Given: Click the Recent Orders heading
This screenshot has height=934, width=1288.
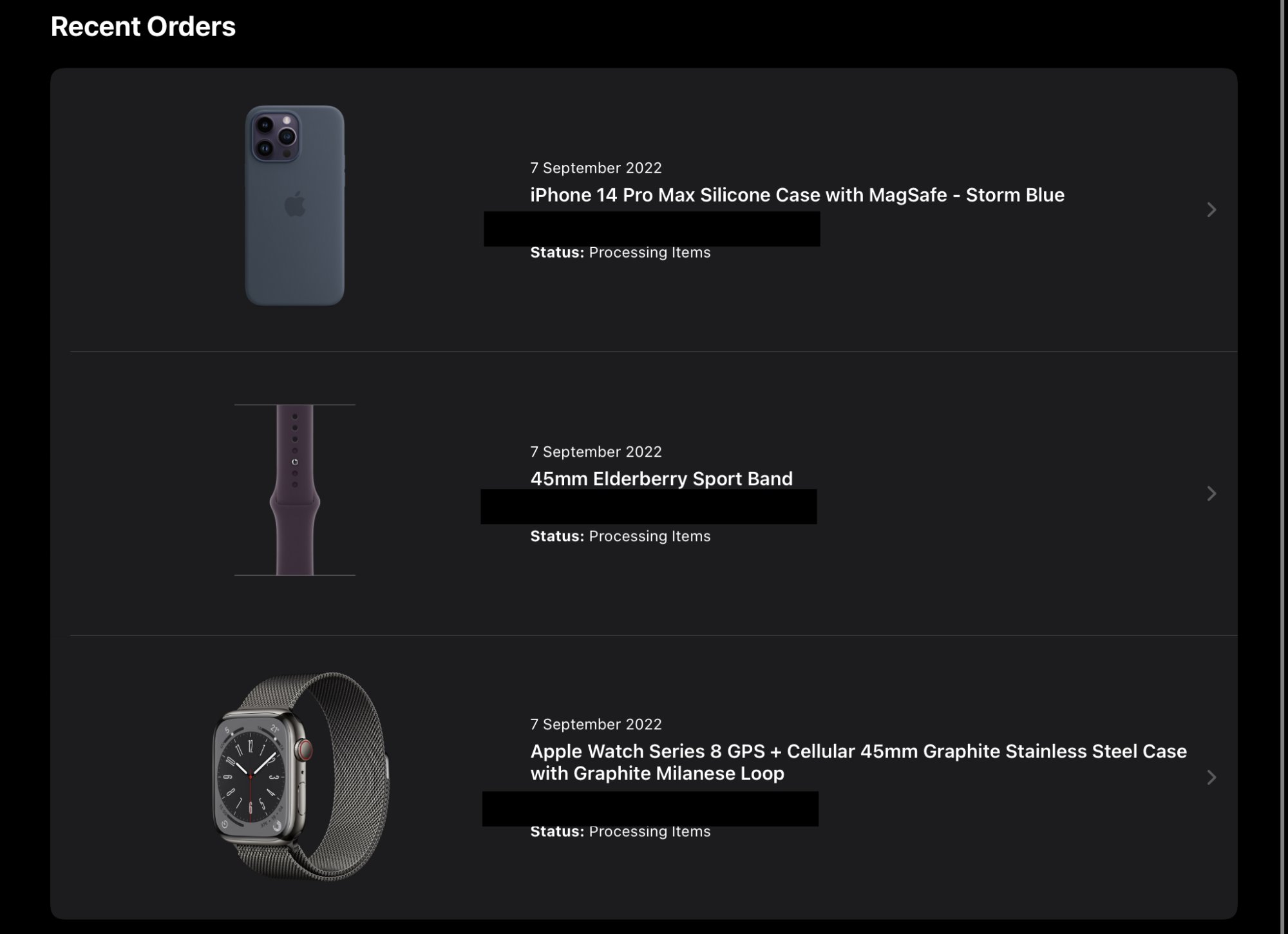Looking at the screenshot, I should 143,27.
